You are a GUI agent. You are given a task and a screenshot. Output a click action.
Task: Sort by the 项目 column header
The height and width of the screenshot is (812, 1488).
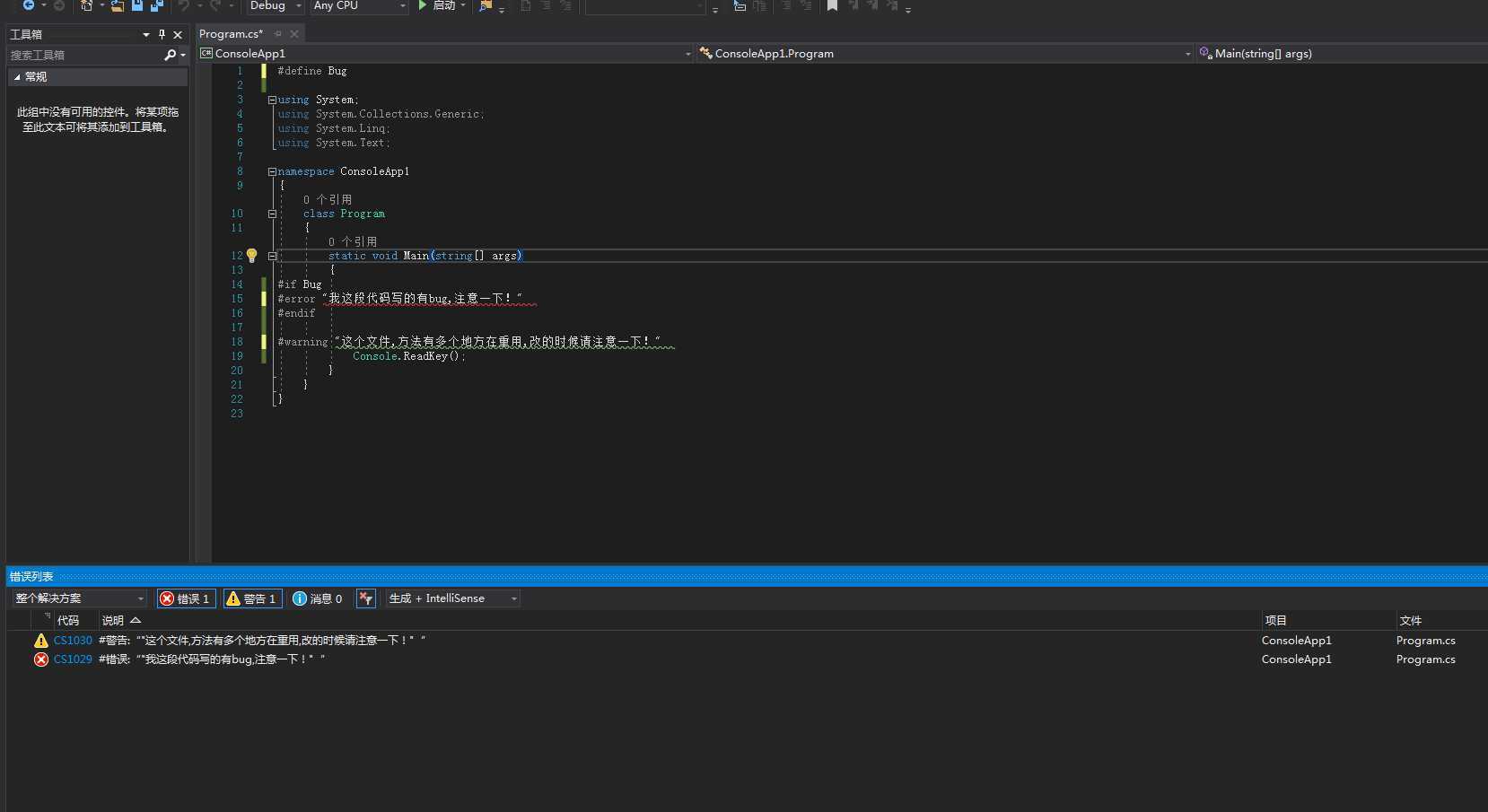click(1275, 621)
